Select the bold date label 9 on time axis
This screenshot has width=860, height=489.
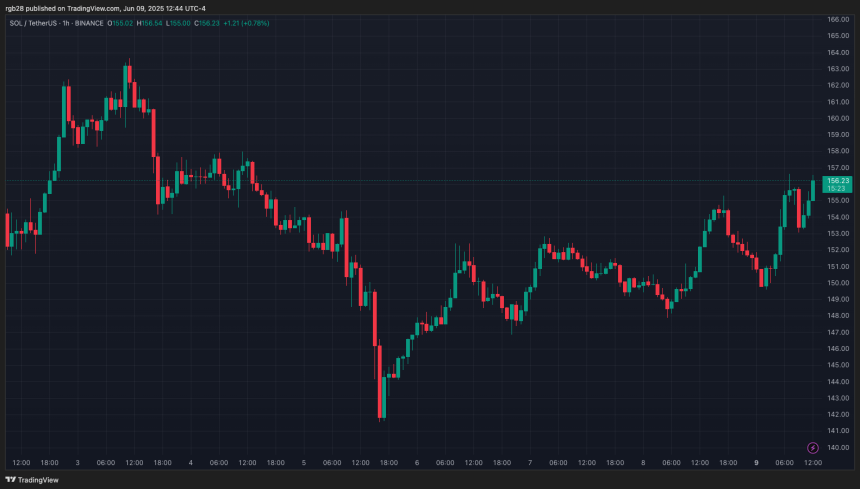tap(756, 463)
